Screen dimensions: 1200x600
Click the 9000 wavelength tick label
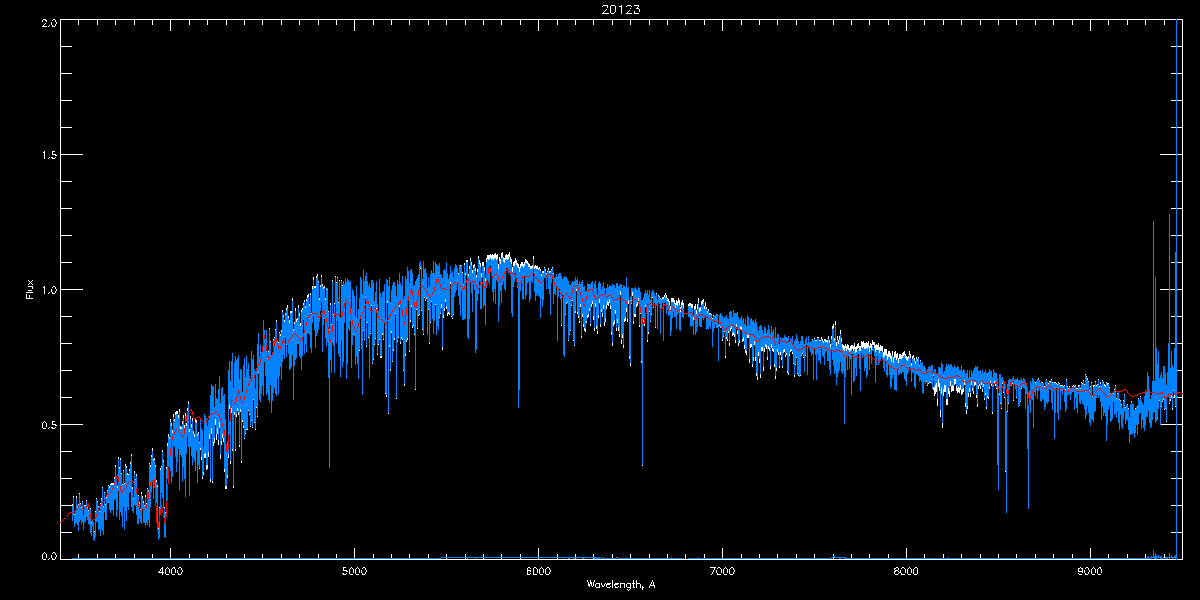(x=1090, y=571)
